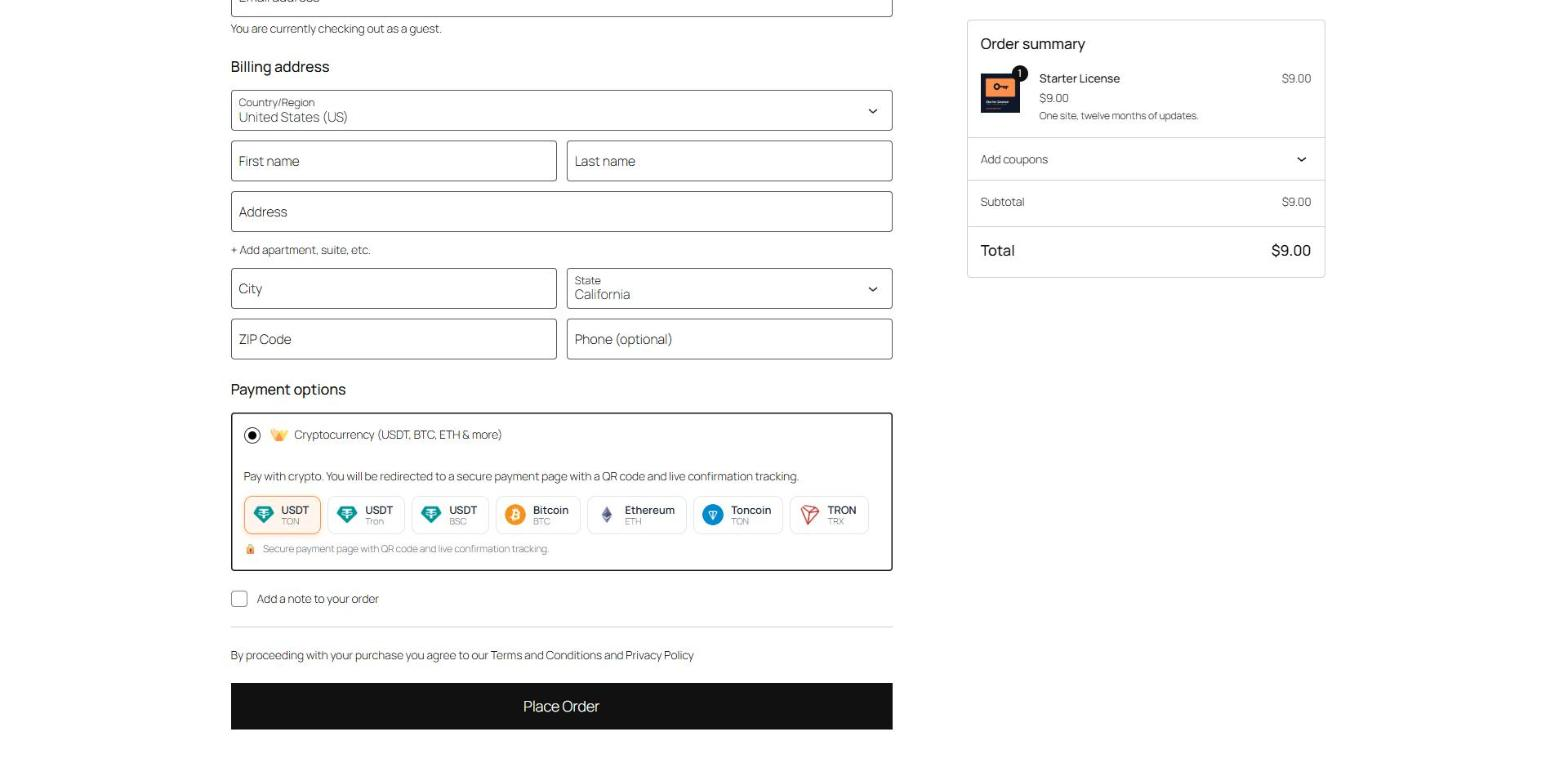Click the ZIP Code field
Viewport: 1550px width, 772px height.
(393, 339)
